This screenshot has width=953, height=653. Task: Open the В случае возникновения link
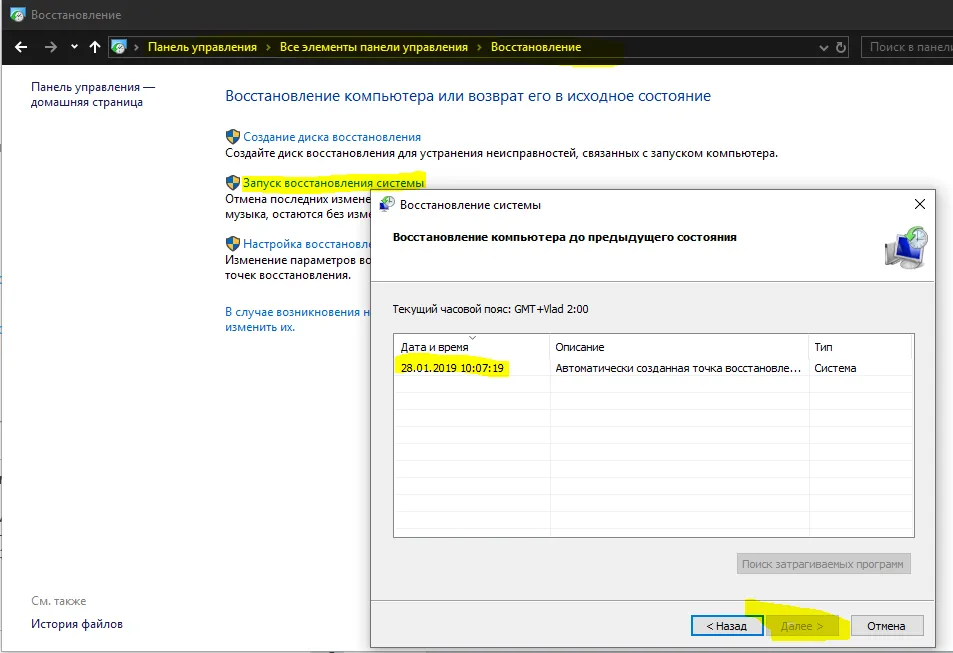coord(297,319)
